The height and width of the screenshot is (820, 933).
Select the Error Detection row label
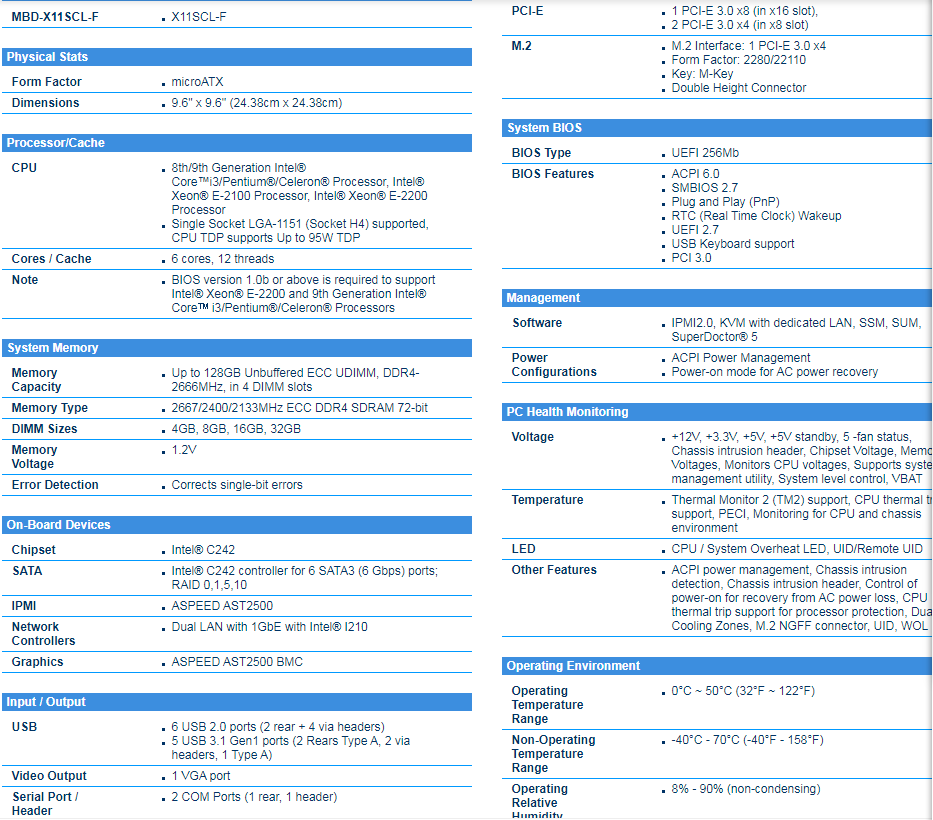click(x=55, y=485)
